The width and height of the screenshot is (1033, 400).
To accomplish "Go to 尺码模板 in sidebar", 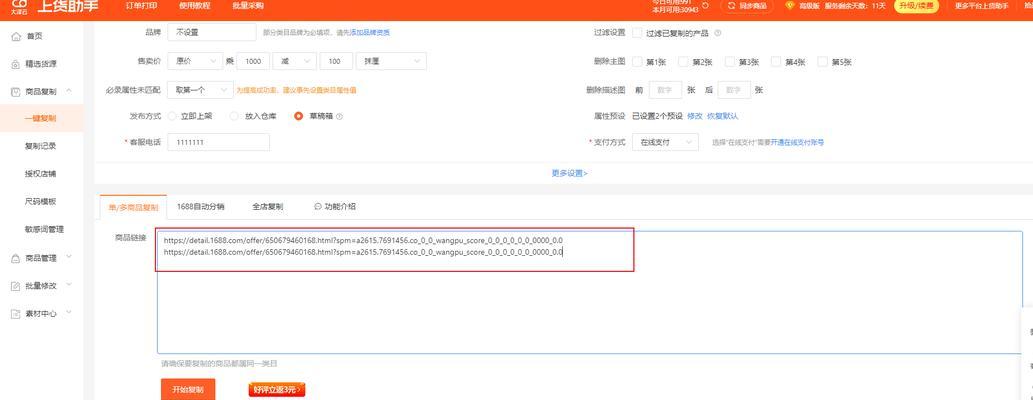I will [x=42, y=202].
